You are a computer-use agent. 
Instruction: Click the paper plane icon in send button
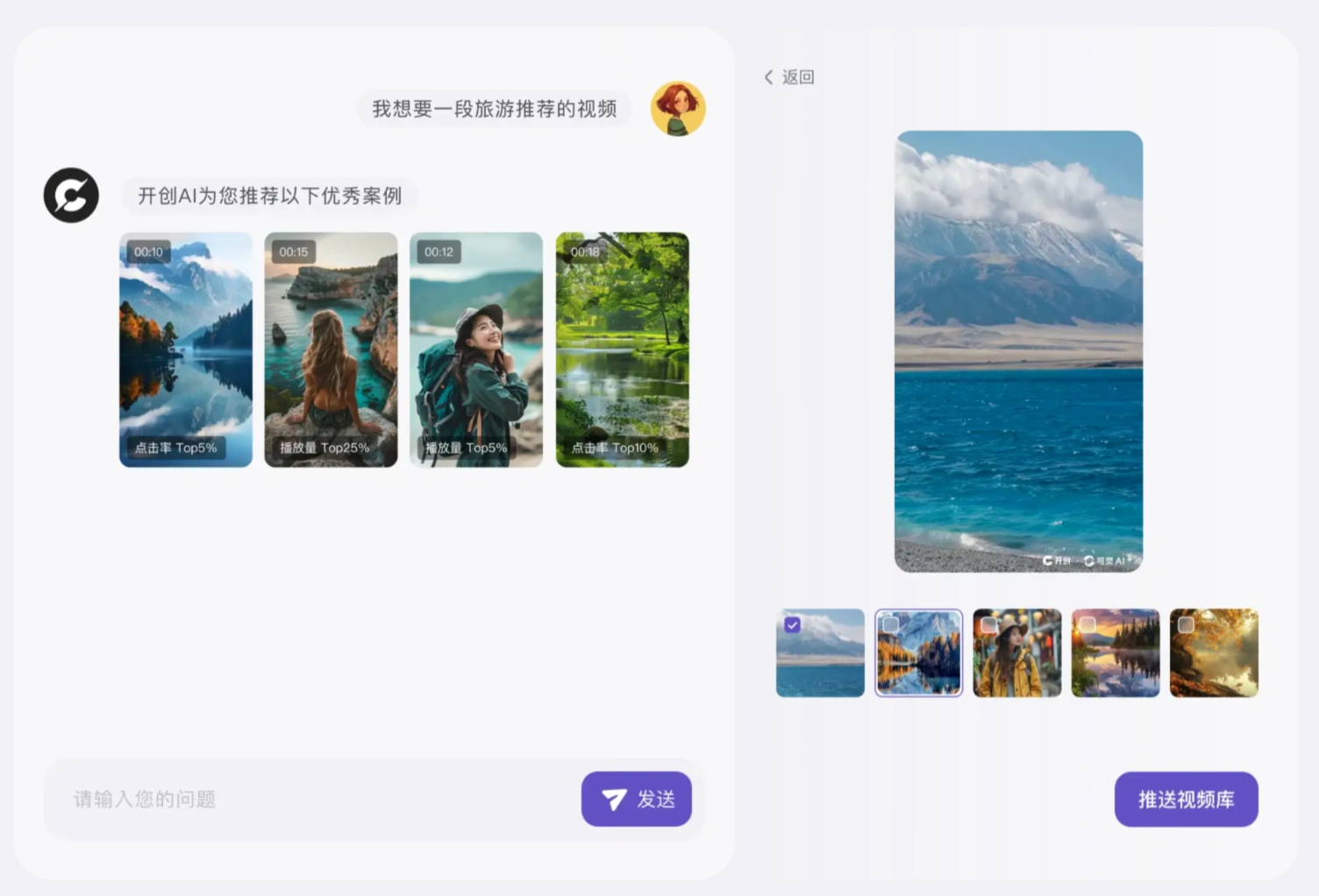[x=614, y=799]
